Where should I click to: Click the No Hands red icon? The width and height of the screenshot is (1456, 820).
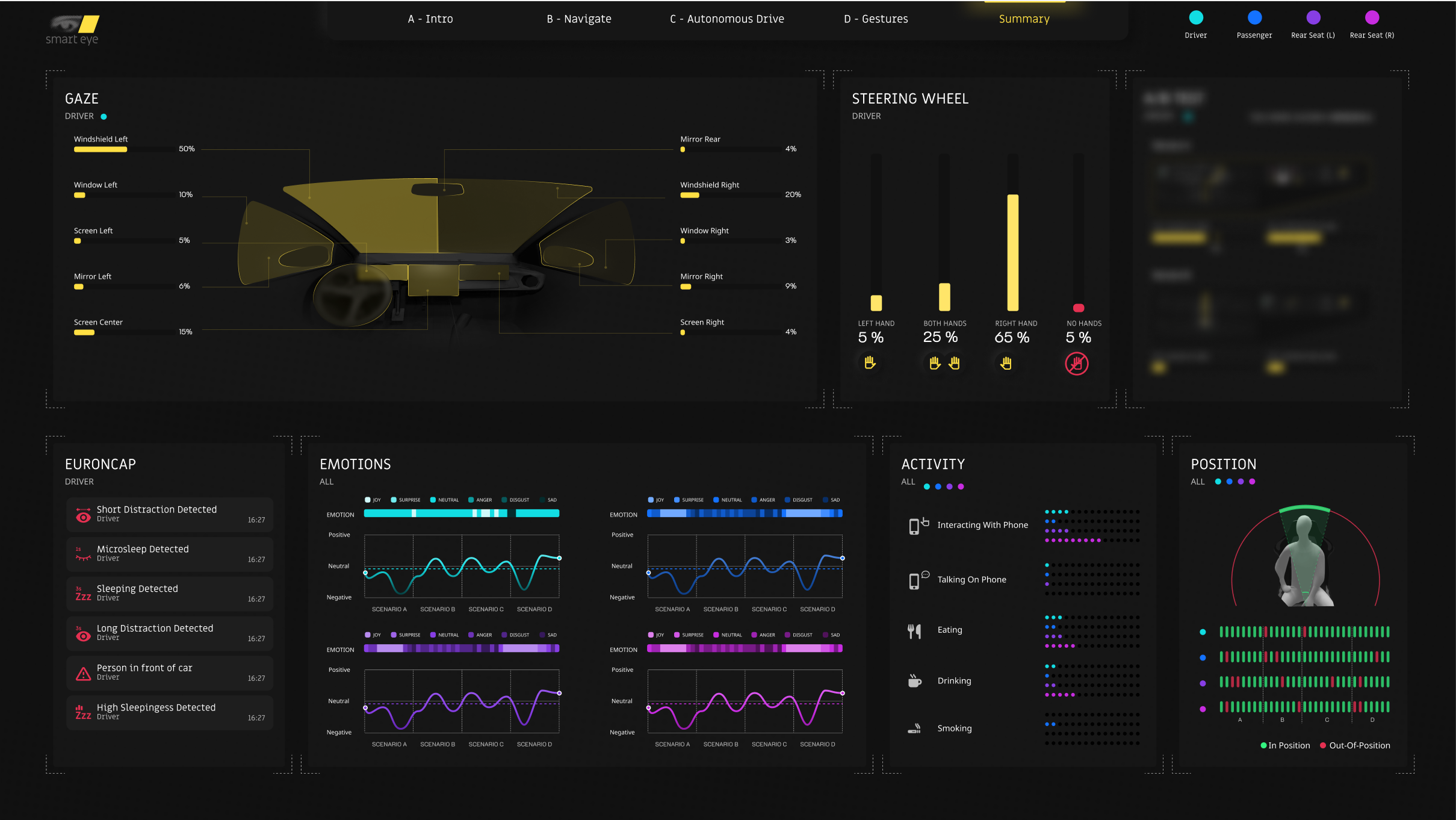point(1076,364)
